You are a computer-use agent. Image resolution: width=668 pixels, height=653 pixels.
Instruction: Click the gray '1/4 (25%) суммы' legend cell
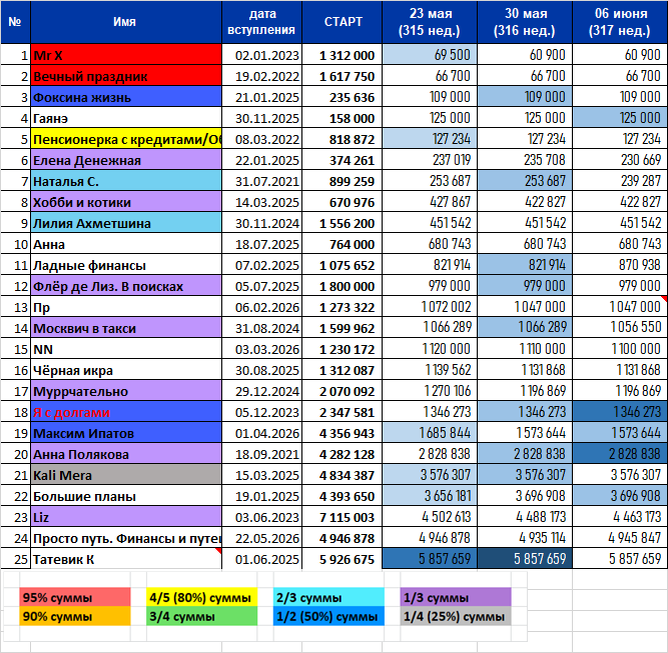pos(455,616)
